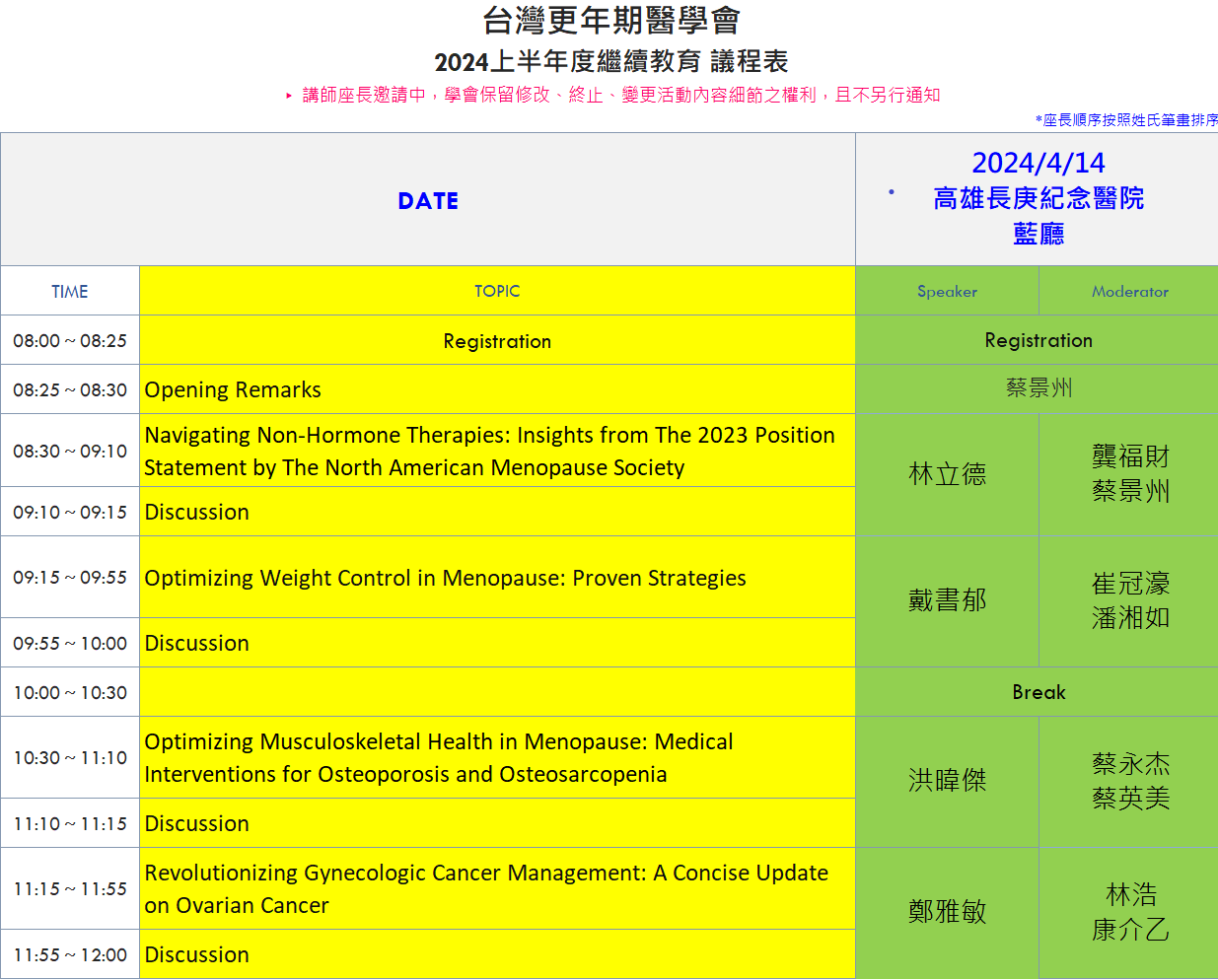This screenshot has height=980, width=1218.
Task: Click the DATE header cell
Action: tap(428, 200)
